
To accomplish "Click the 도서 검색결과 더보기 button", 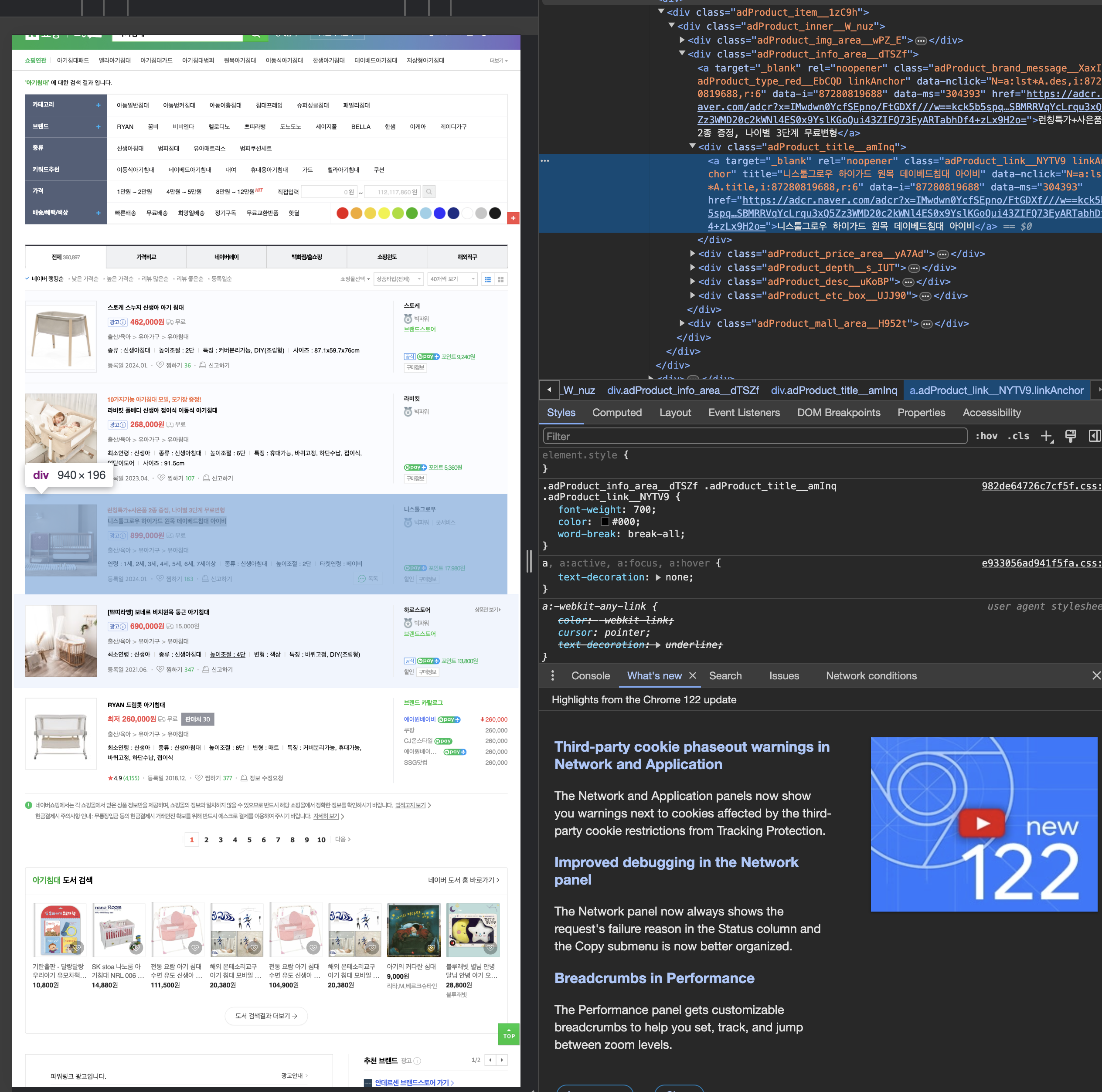I will 266,1016.
